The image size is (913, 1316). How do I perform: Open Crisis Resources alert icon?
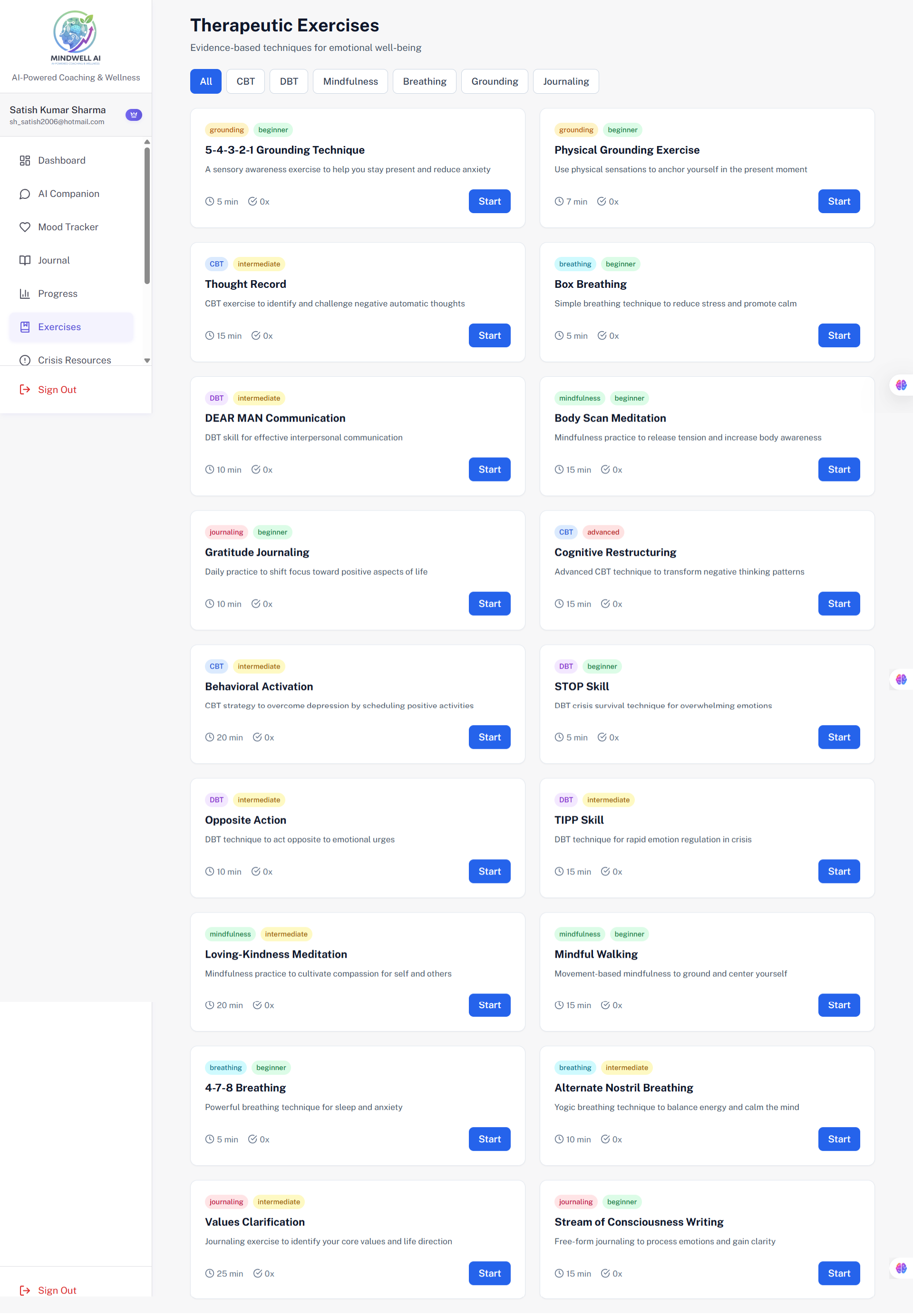click(x=25, y=360)
